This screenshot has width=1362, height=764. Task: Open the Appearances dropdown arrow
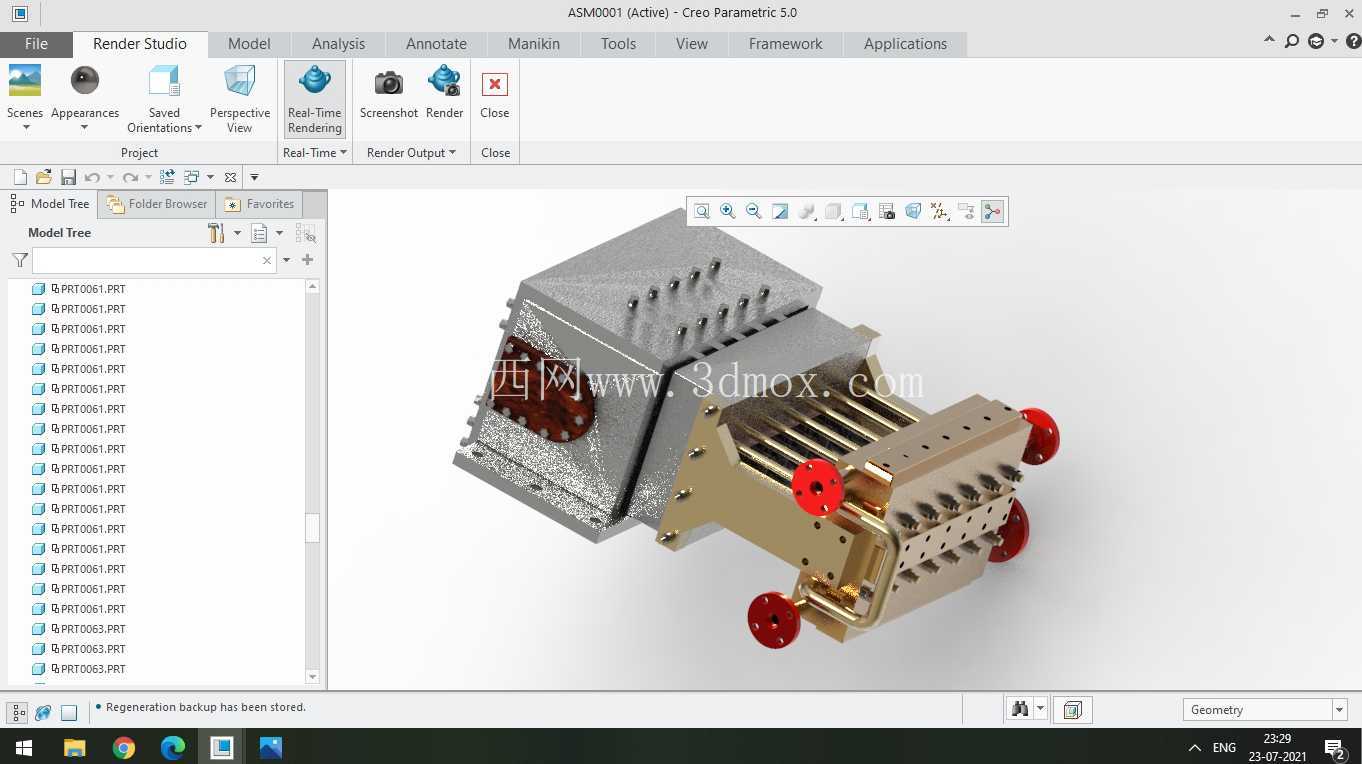click(85, 128)
